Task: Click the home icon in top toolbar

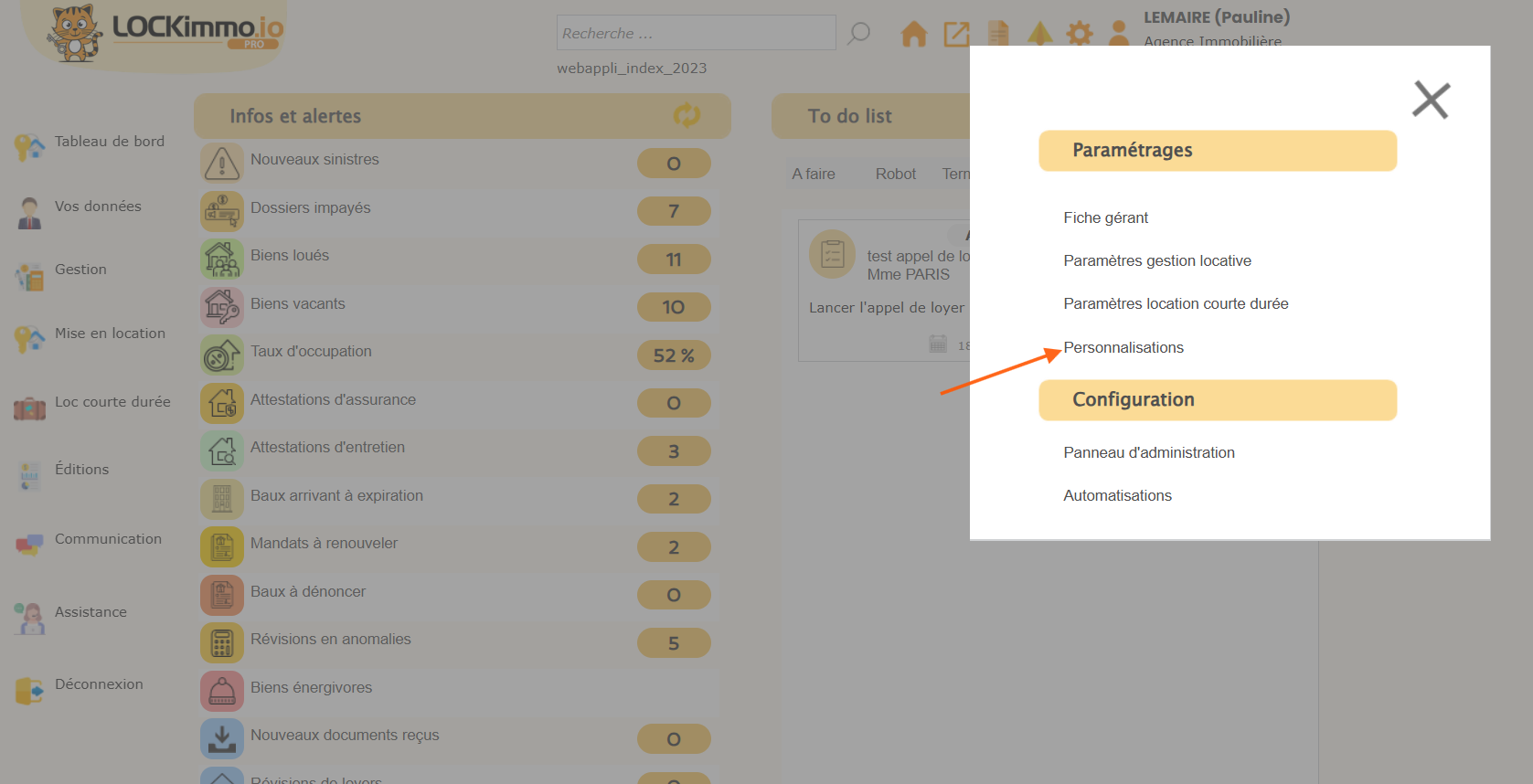Action: pyautogui.click(x=913, y=34)
